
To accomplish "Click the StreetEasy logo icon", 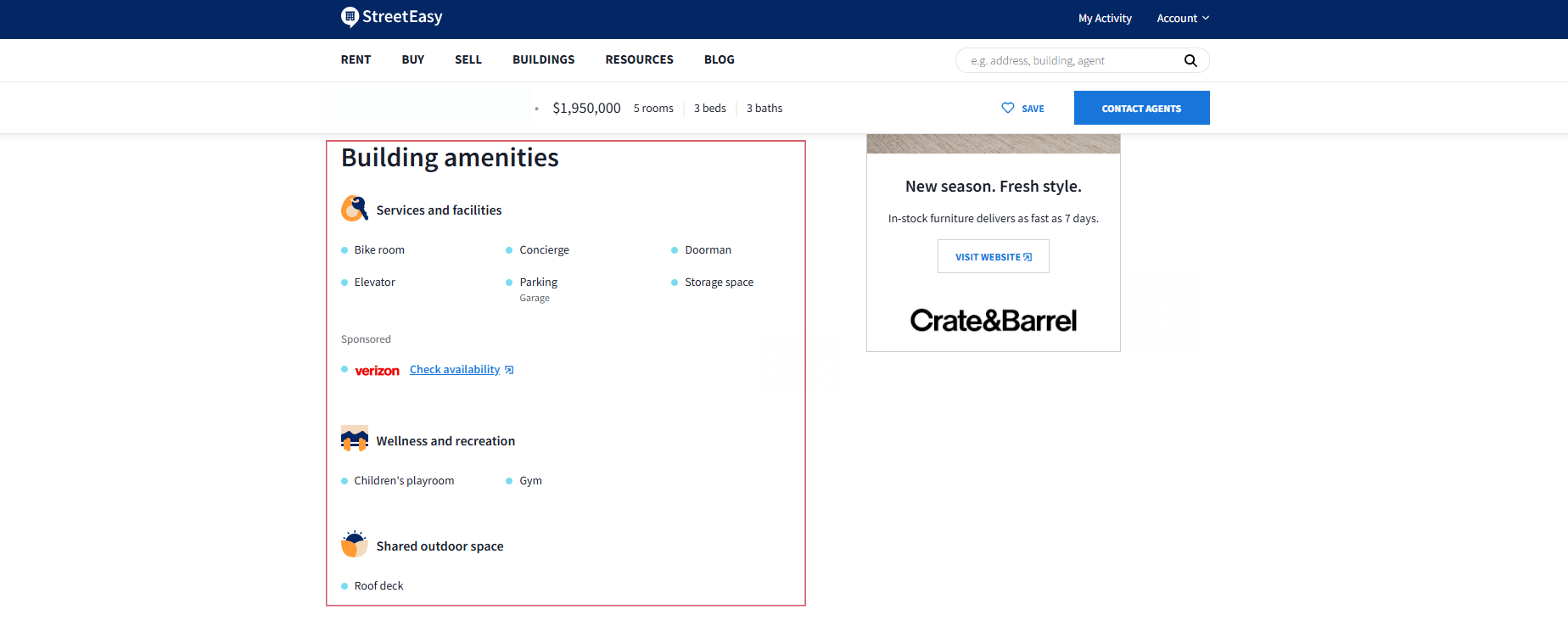I will (x=350, y=17).
